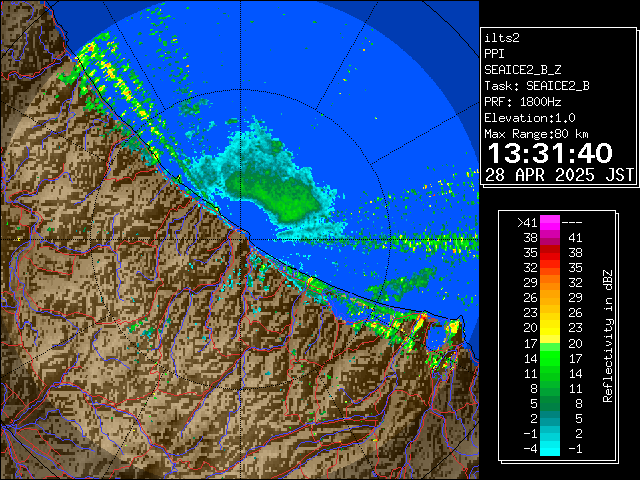Click the '-4' legend value
Screen dimensions: 640x480
click(x=531, y=449)
